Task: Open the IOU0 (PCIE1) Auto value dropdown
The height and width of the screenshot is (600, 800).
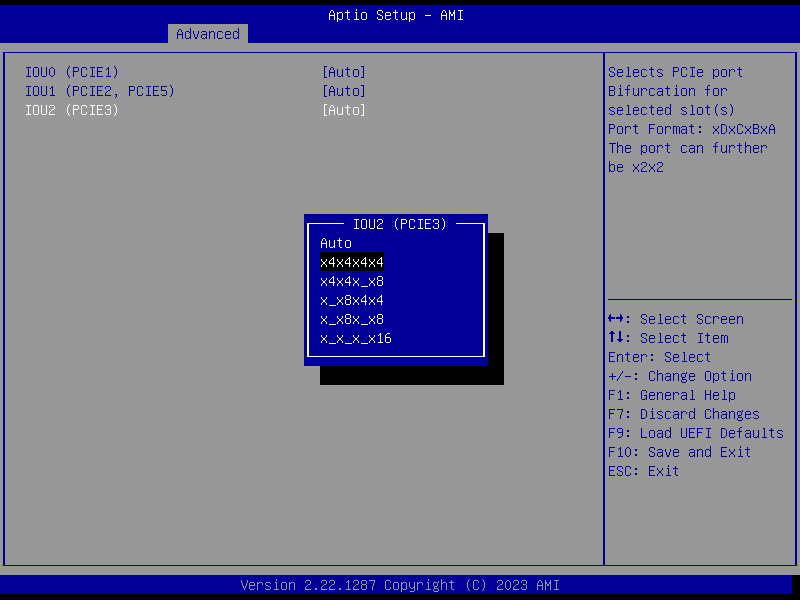Action: click(x=343, y=72)
